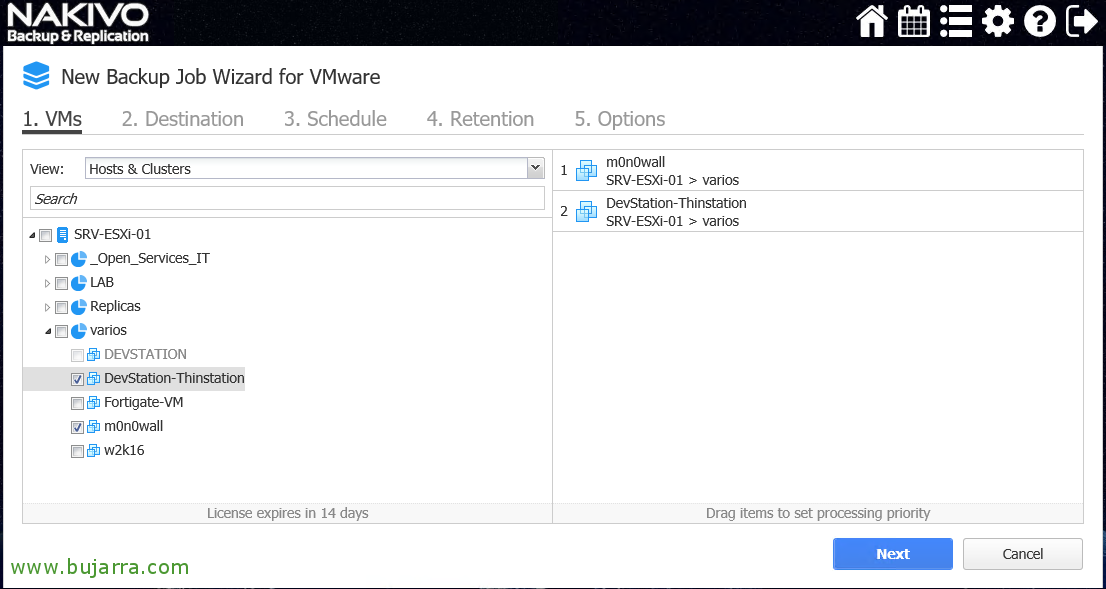Click the SRV-ESXi-01 host icon
This screenshot has width=1106, height=589.
click(x=62, y=235)
